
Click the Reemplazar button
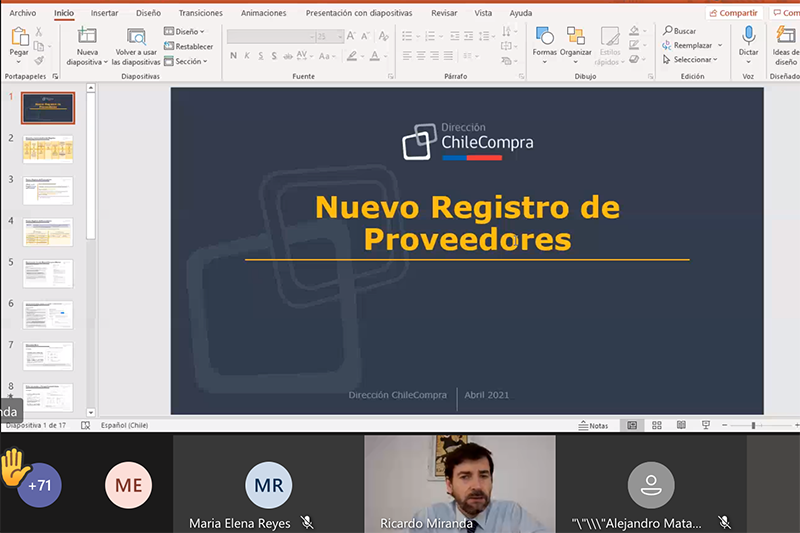pyautogui.click(x=687, y=45)
